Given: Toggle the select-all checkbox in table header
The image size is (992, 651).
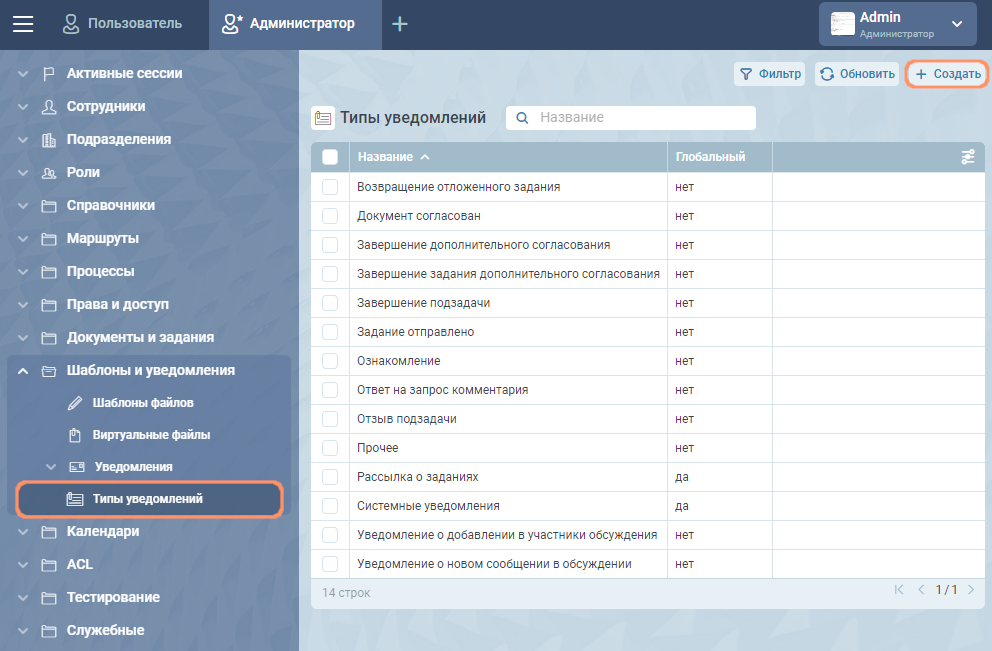Looking at the screenshot, I should click(x=330, y=157).
